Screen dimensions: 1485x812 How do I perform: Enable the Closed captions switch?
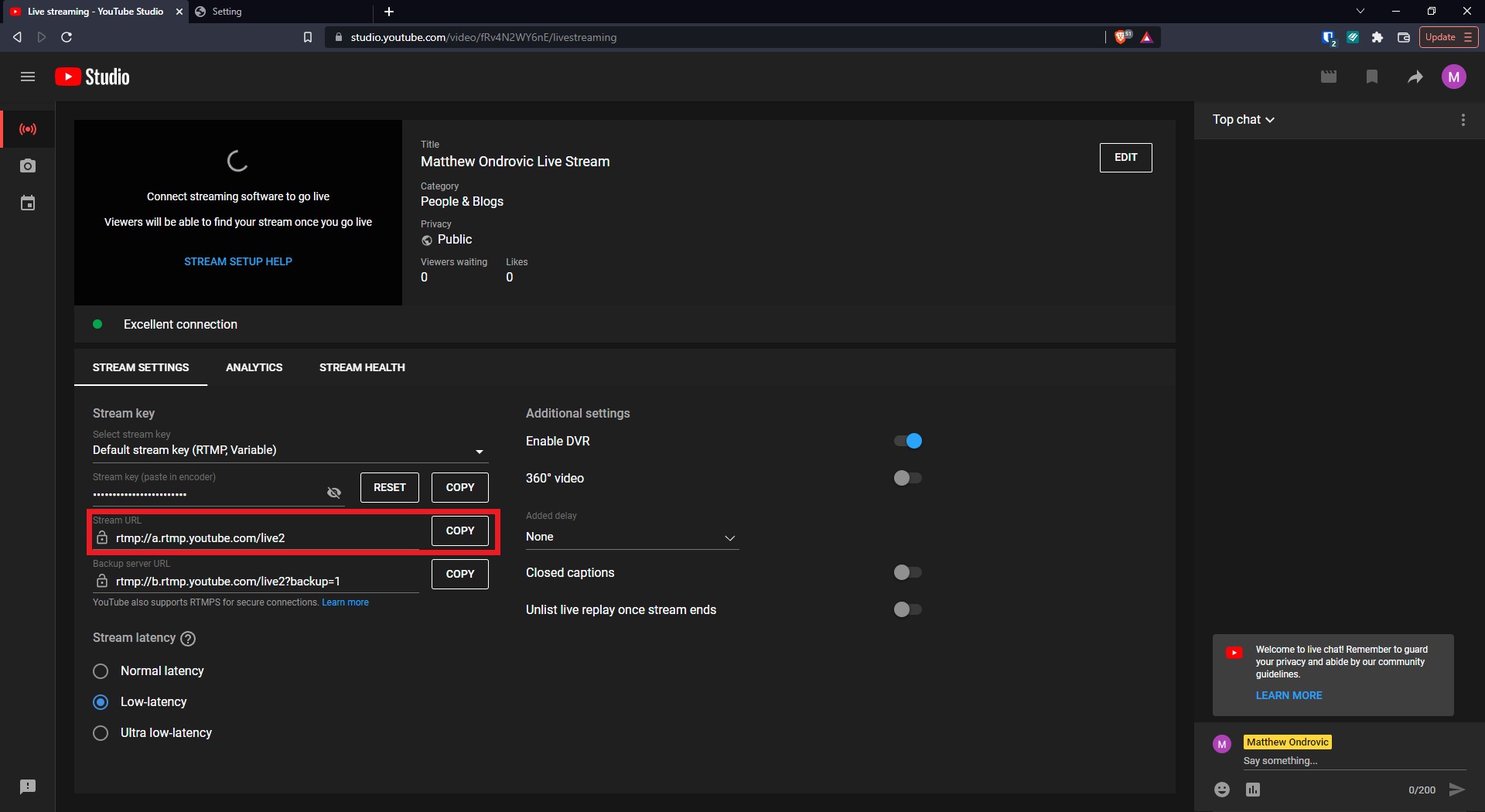pyautogui.click(x=908, y=572)
